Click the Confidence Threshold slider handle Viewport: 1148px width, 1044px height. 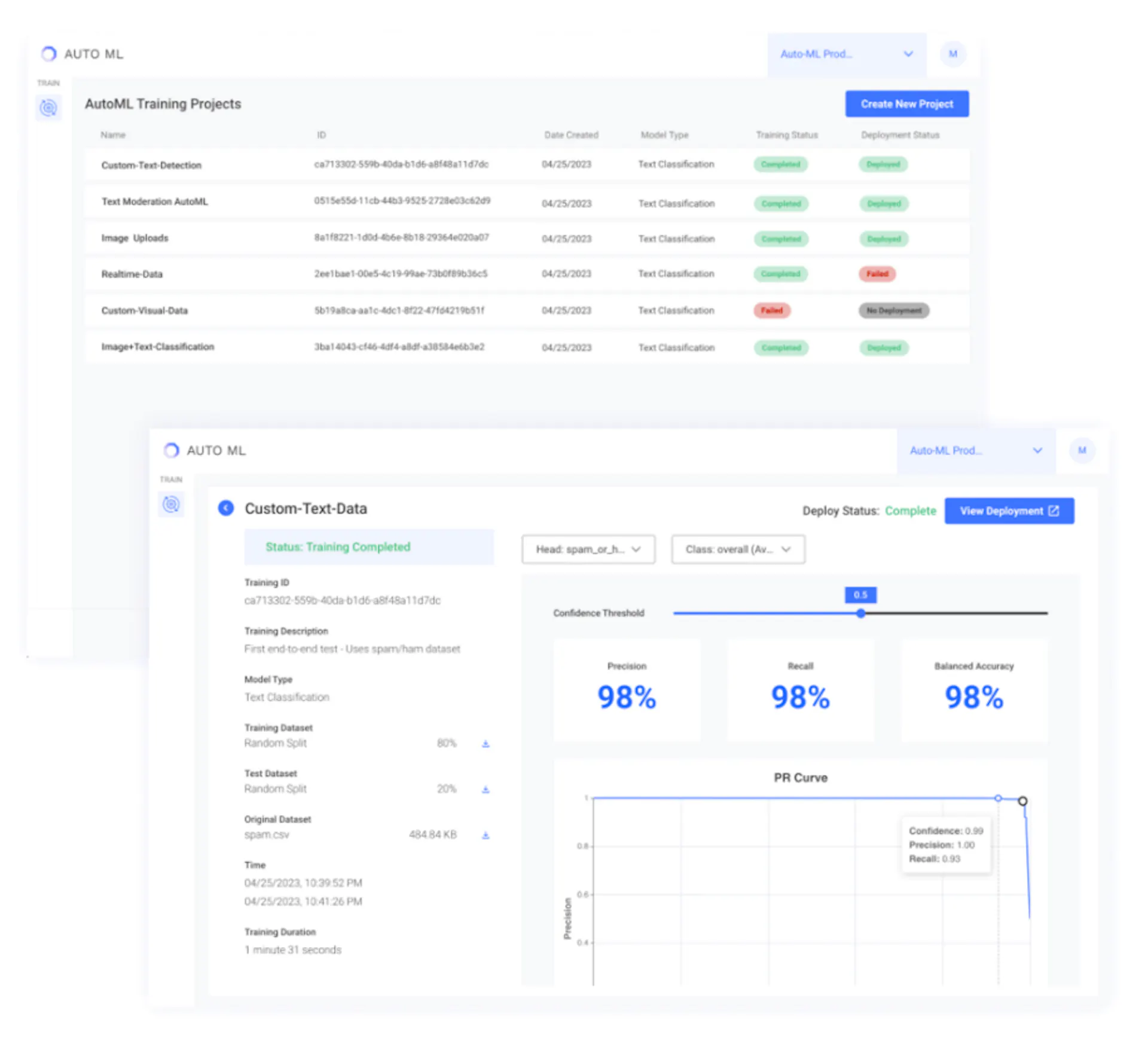click(860, 613)
